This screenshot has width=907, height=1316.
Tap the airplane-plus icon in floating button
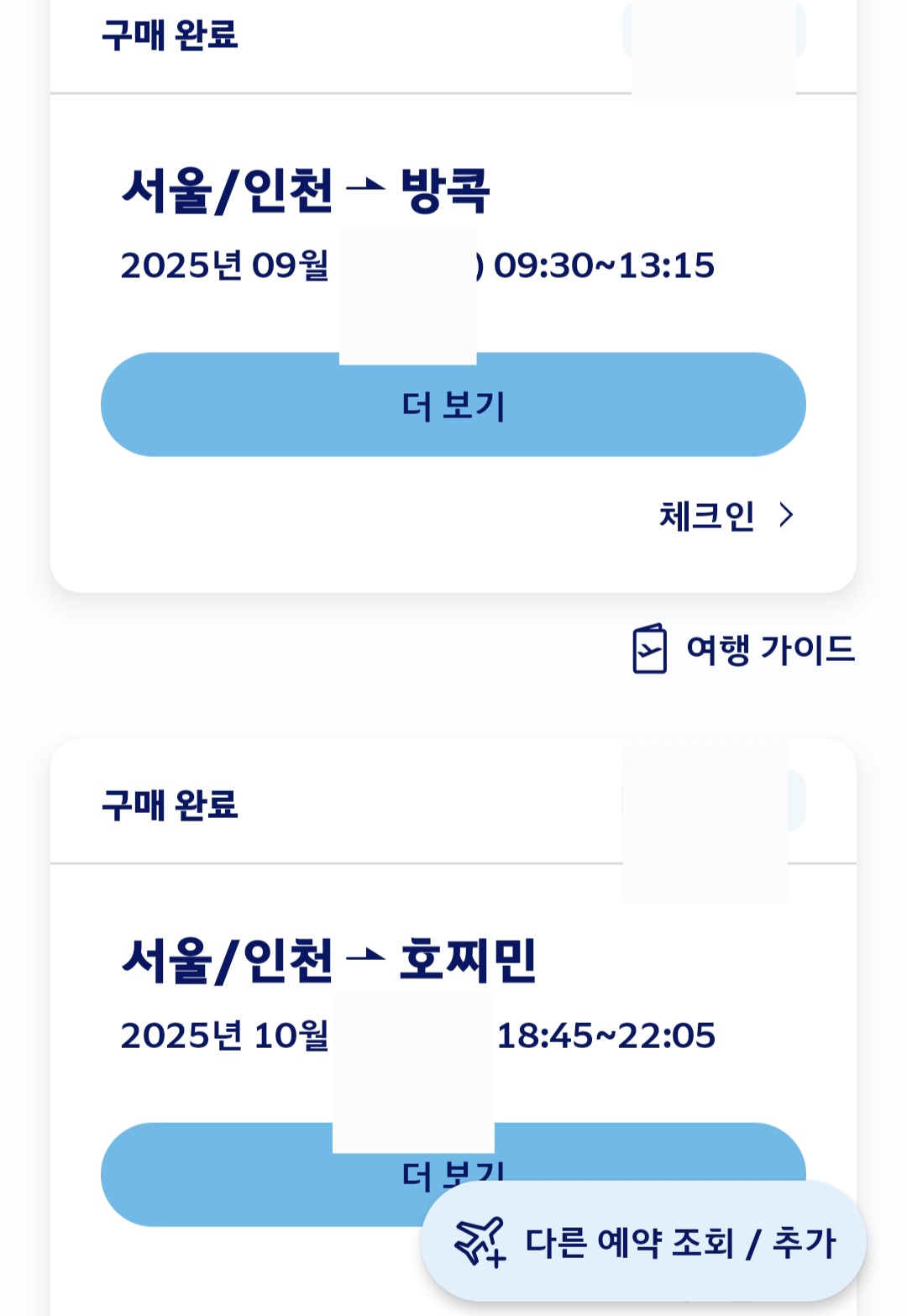(480, 1241)
